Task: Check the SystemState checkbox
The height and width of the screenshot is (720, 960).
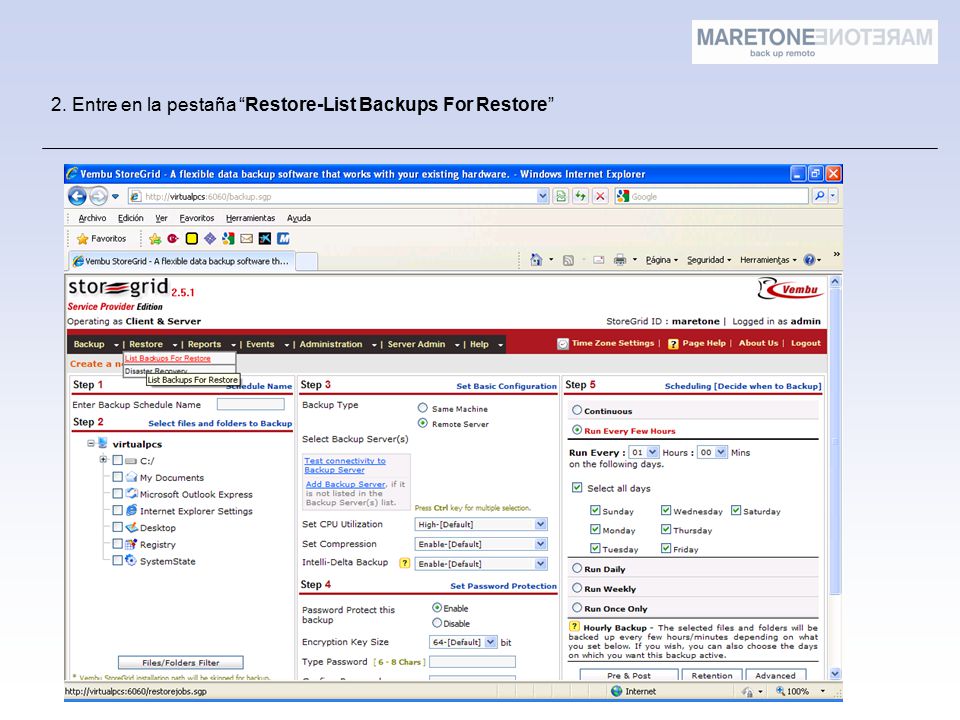Action: point(118,560)
